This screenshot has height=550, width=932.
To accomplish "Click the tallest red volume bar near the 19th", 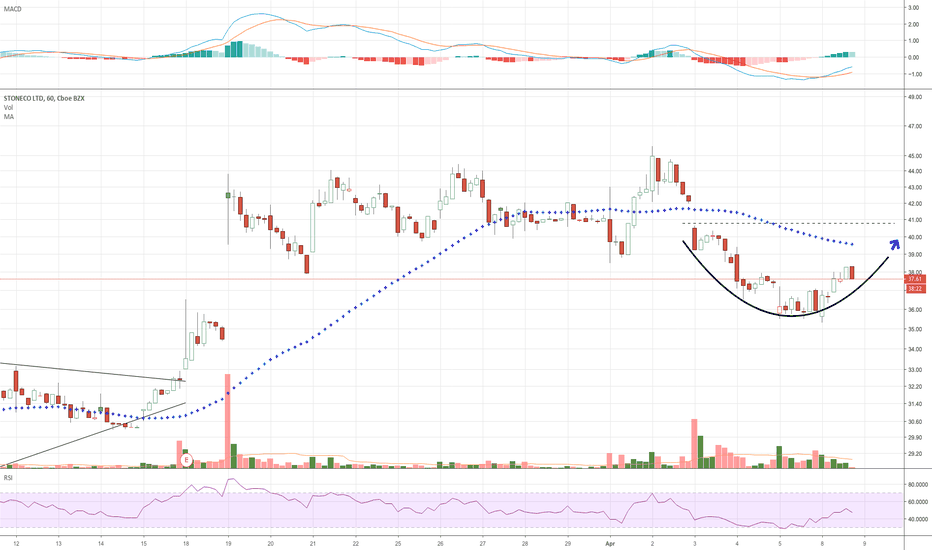I will click(x=227, y=421).
